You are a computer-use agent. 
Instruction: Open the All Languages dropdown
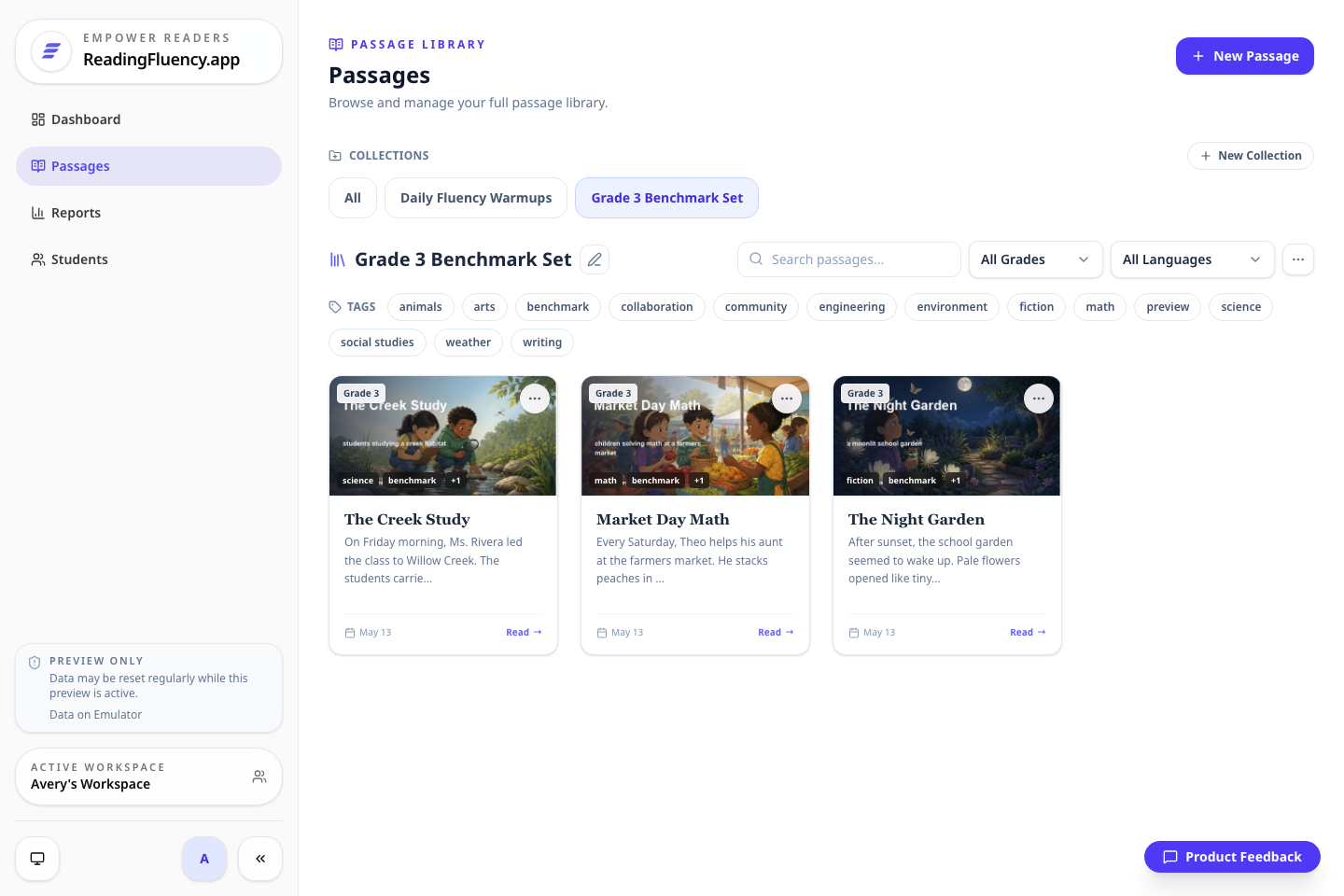[x=1192, y=259]
